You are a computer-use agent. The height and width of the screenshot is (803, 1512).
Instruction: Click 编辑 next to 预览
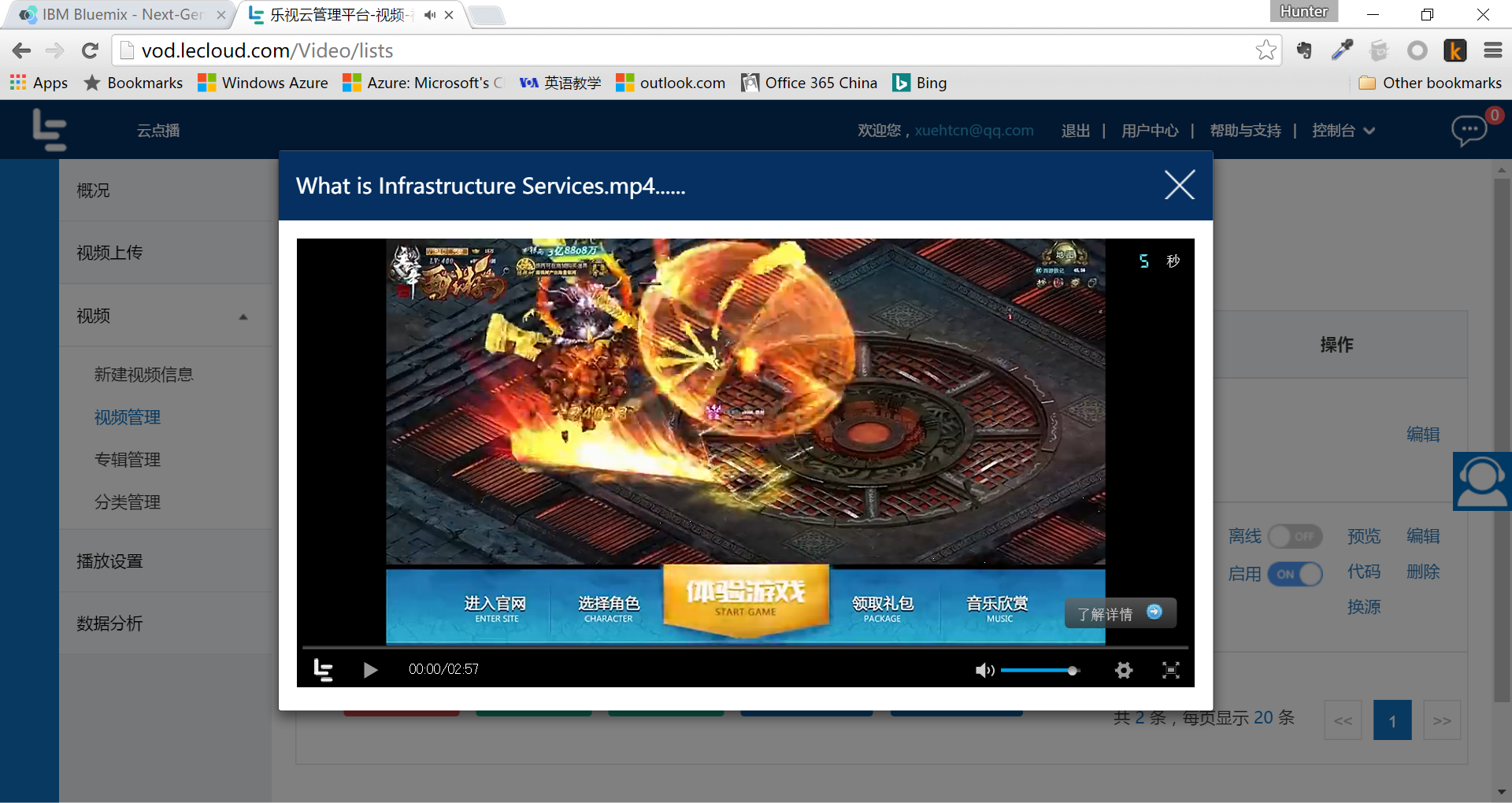click(x=1423, y=536)
